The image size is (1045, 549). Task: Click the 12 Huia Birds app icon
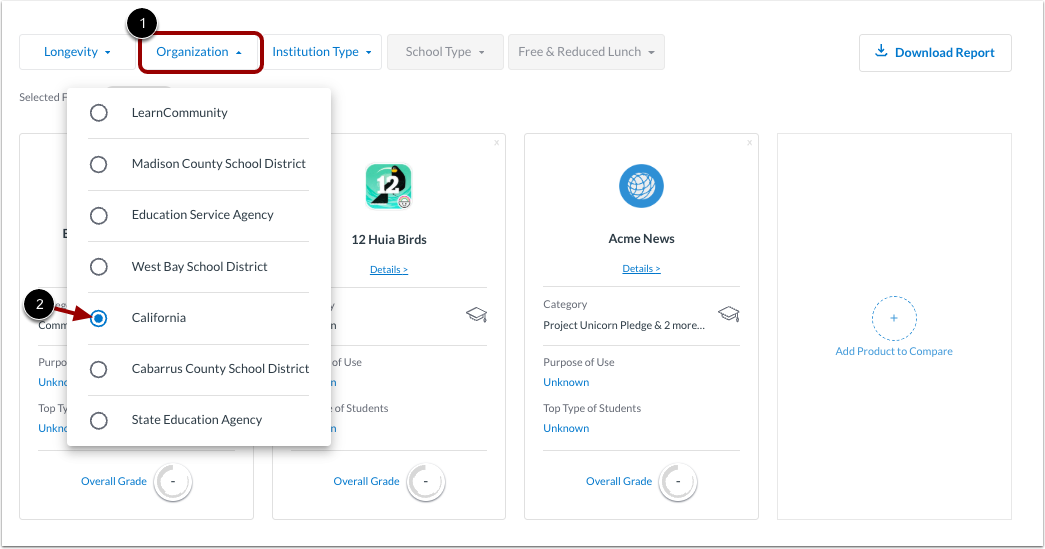point(389,186)
